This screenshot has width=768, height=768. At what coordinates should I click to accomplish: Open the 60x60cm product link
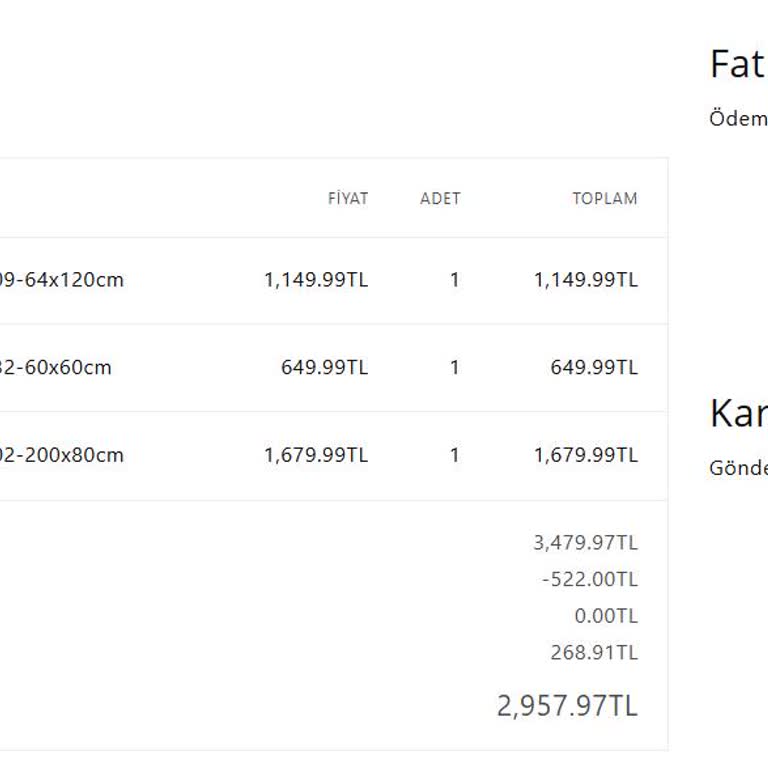56,367
